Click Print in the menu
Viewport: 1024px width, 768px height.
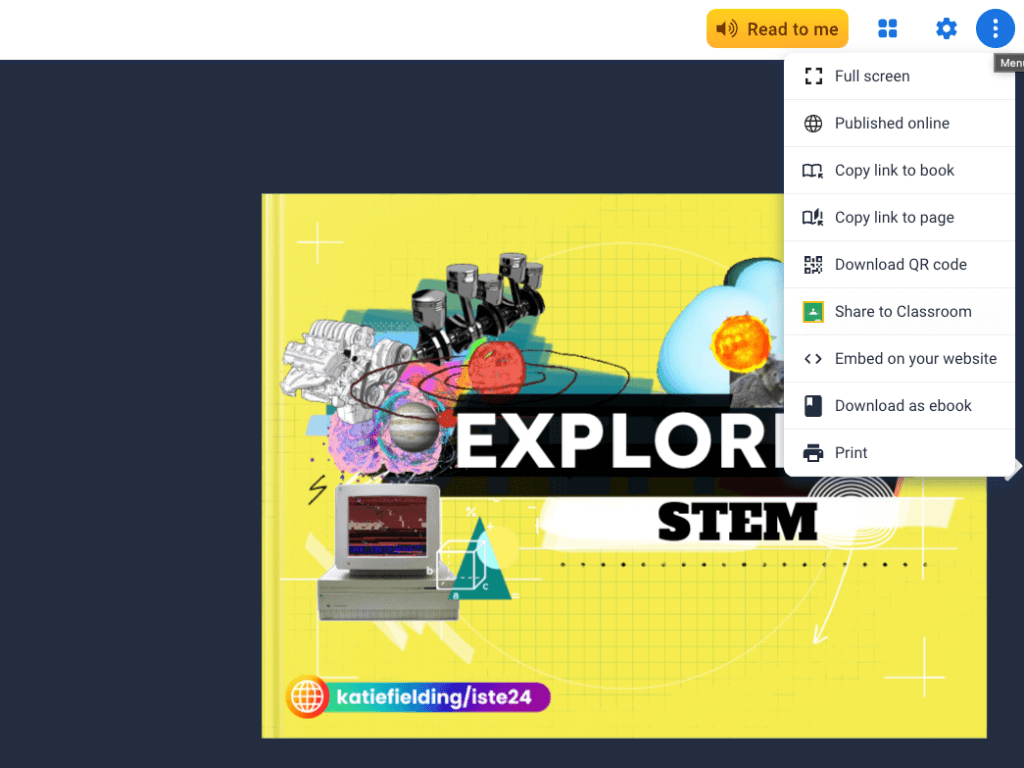click(851, 452)
